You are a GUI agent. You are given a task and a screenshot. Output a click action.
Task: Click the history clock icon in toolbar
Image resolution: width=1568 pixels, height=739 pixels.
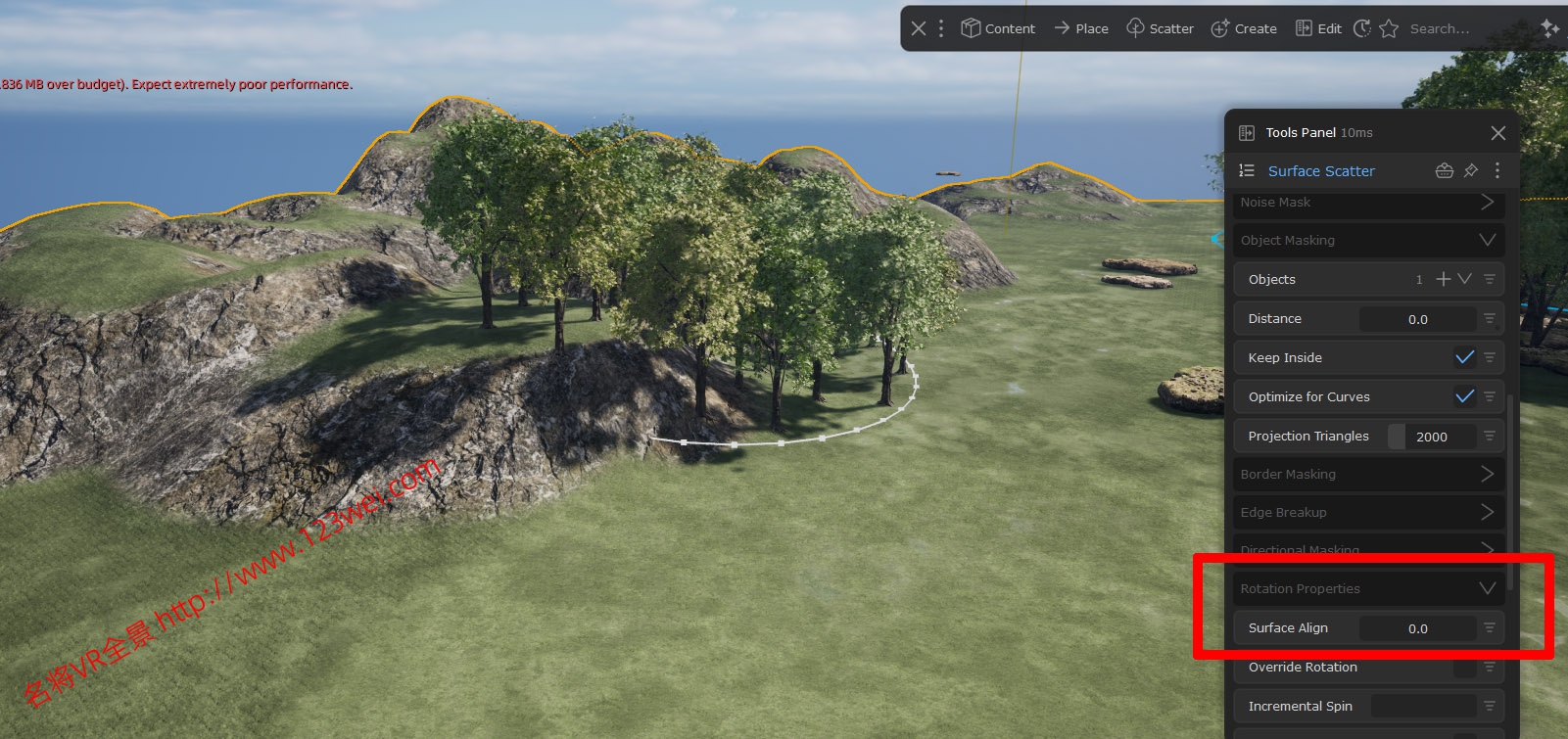pyautogui.click(x=1362, y=28)
